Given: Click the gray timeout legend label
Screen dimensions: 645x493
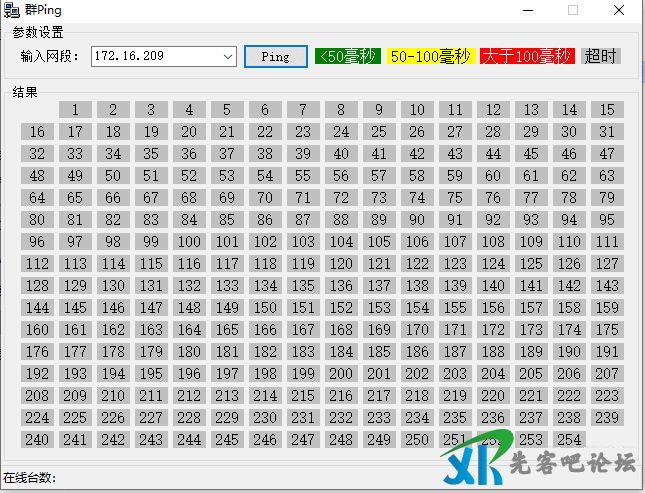Looking at the screenshot, I should click(x=601, y=56).
